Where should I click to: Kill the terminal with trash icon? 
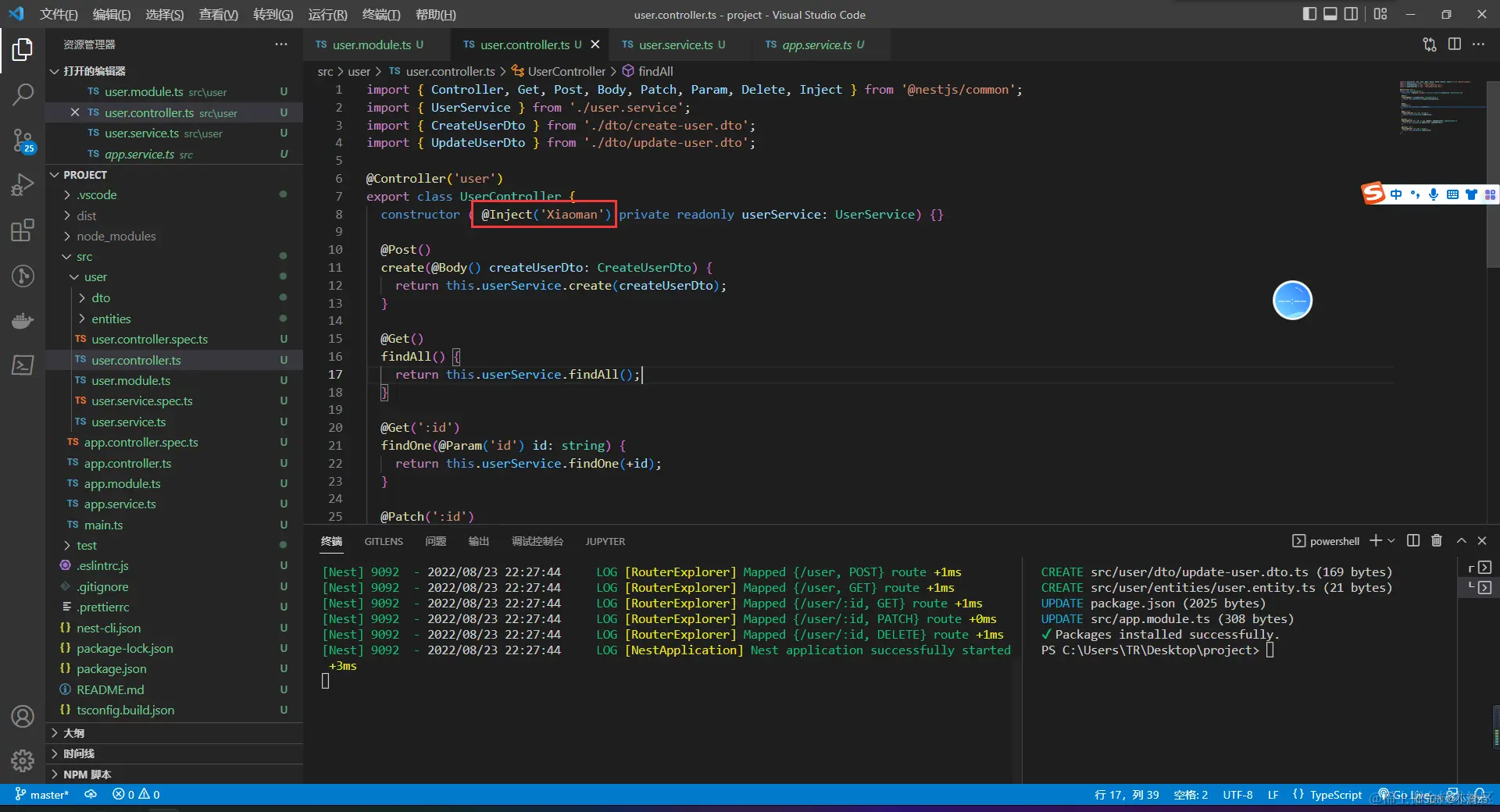coord(1436,540)
